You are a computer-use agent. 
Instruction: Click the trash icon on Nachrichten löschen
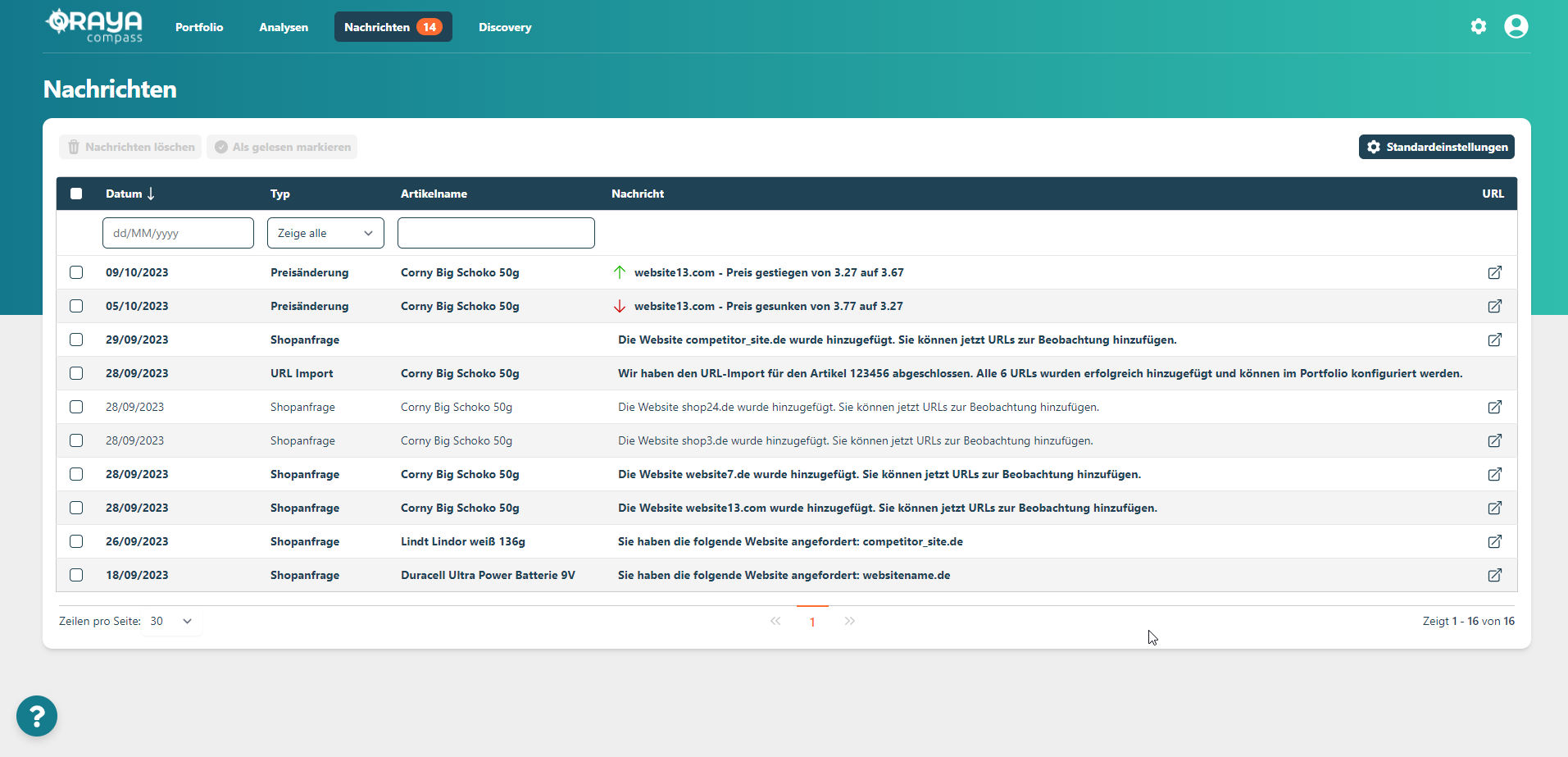74,147
